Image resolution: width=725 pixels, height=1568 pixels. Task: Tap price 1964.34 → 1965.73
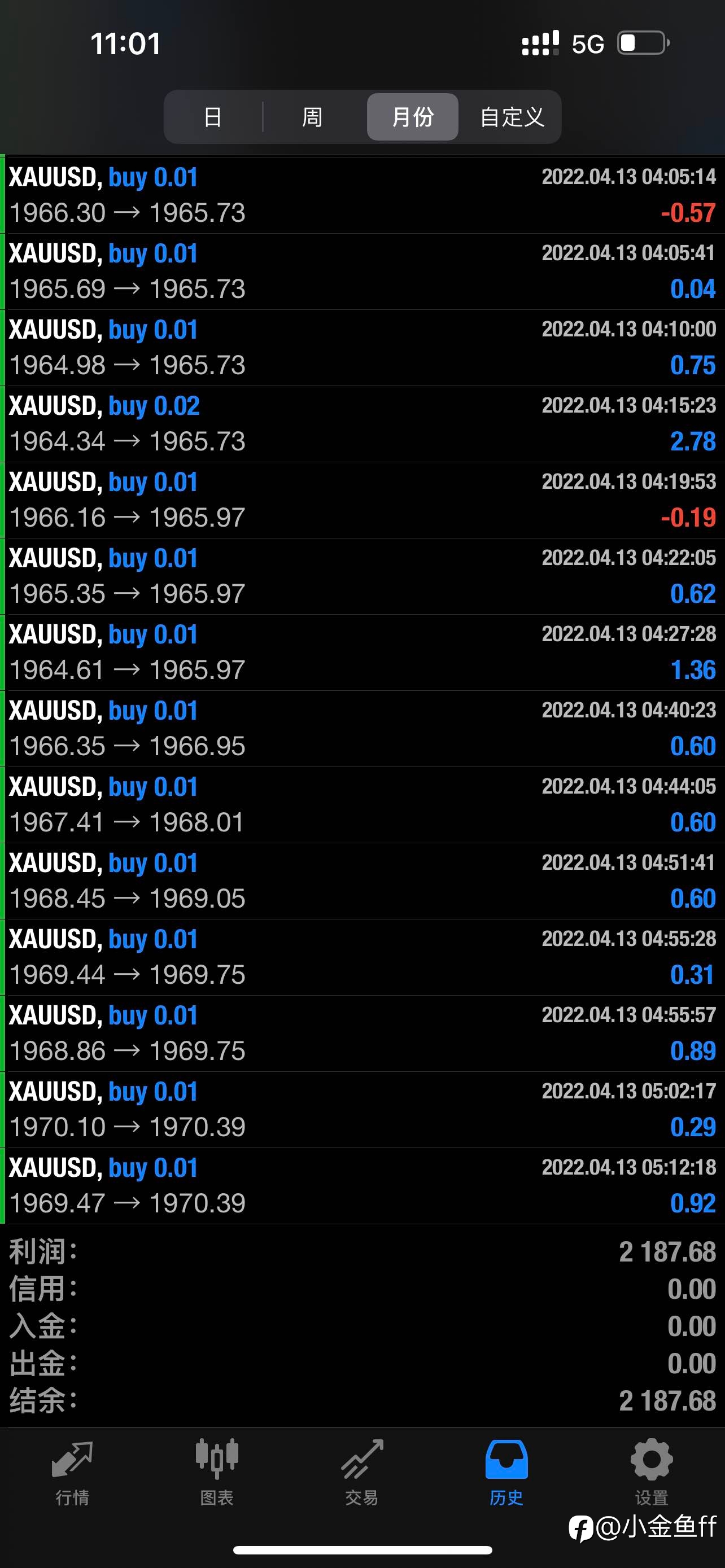click(127, 441)
